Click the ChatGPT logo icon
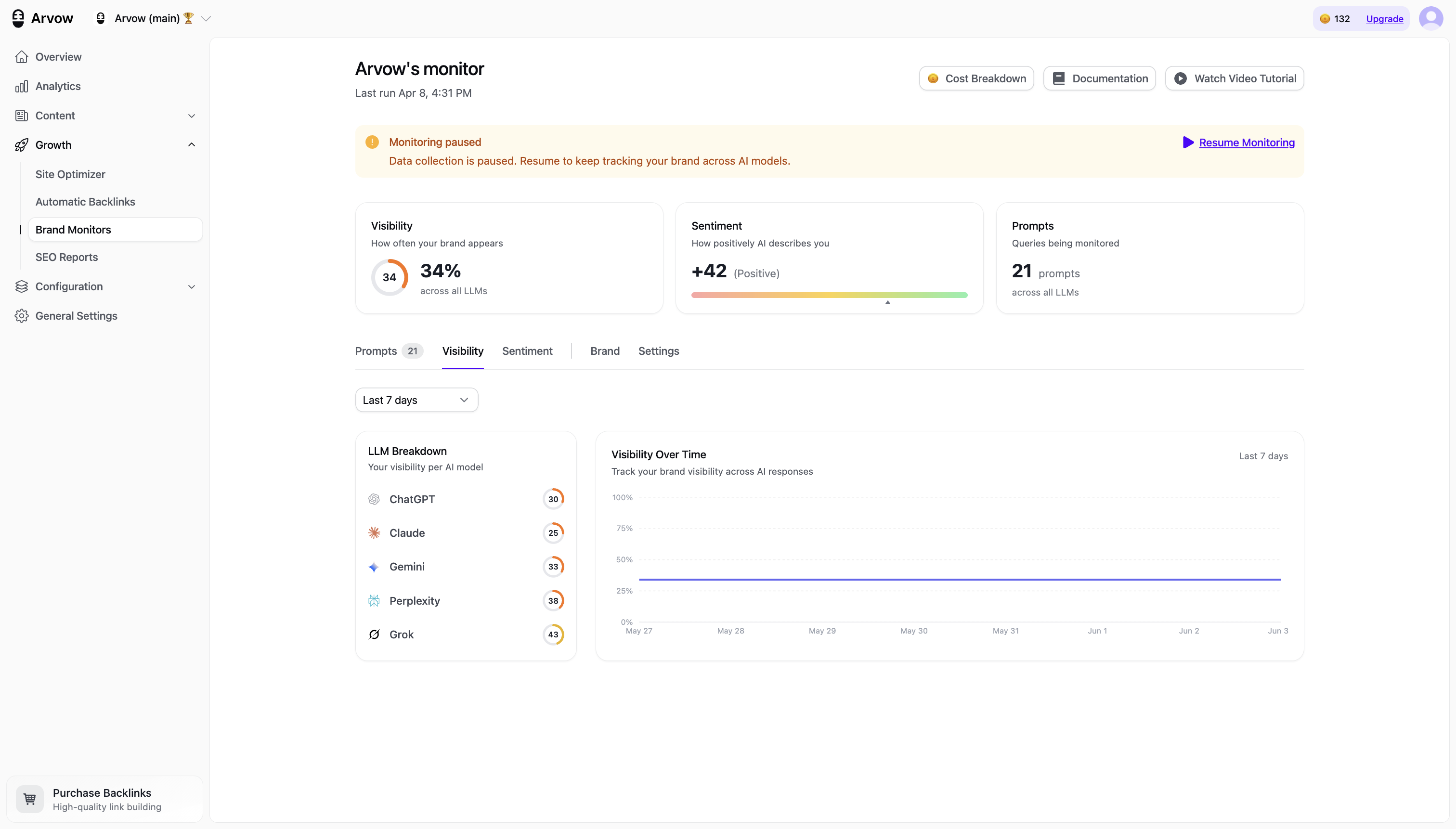Image resolution: width=1456 pixels, height=829 pixels. point(374,499)
